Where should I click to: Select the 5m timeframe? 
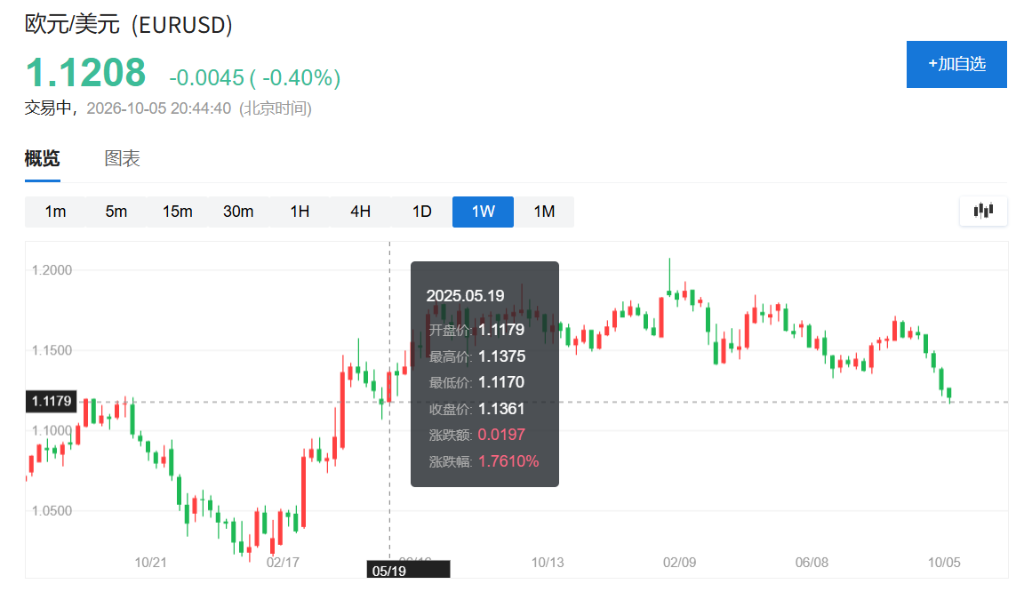click(x=116, y=212)
